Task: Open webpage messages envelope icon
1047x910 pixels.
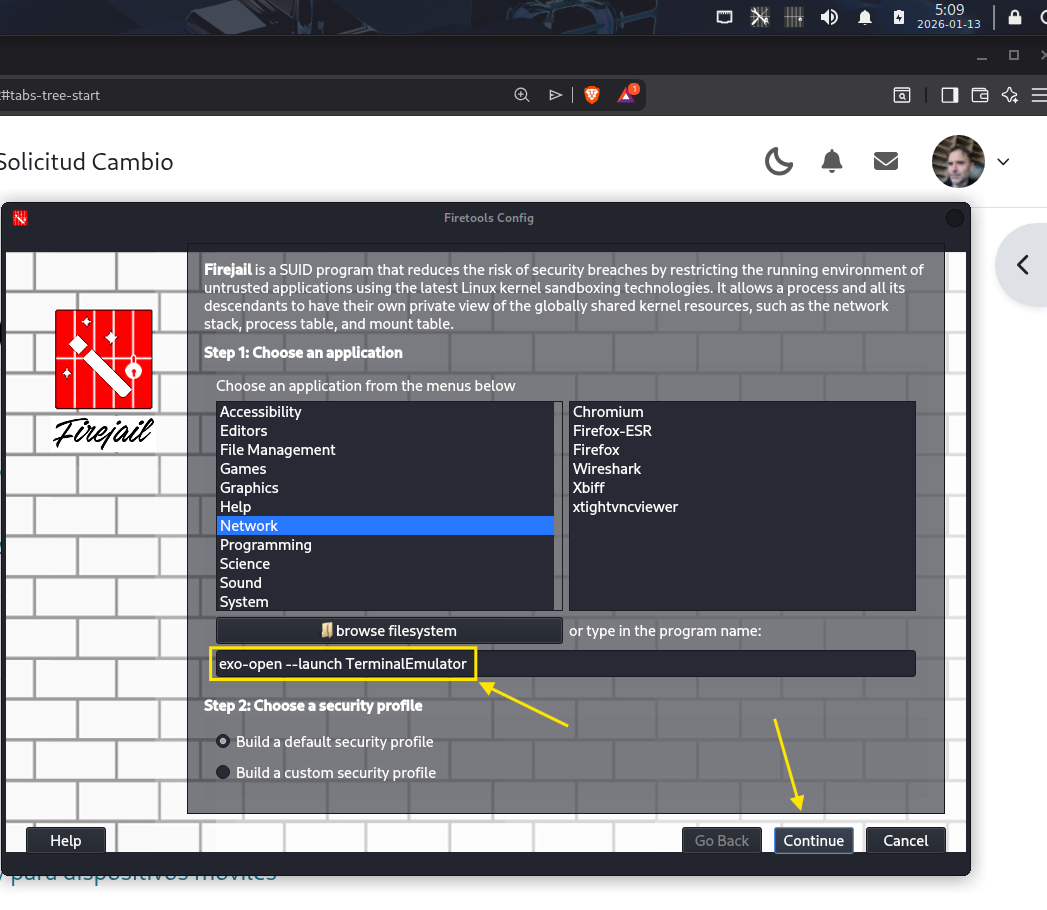Action: click(x=885, y=161)
